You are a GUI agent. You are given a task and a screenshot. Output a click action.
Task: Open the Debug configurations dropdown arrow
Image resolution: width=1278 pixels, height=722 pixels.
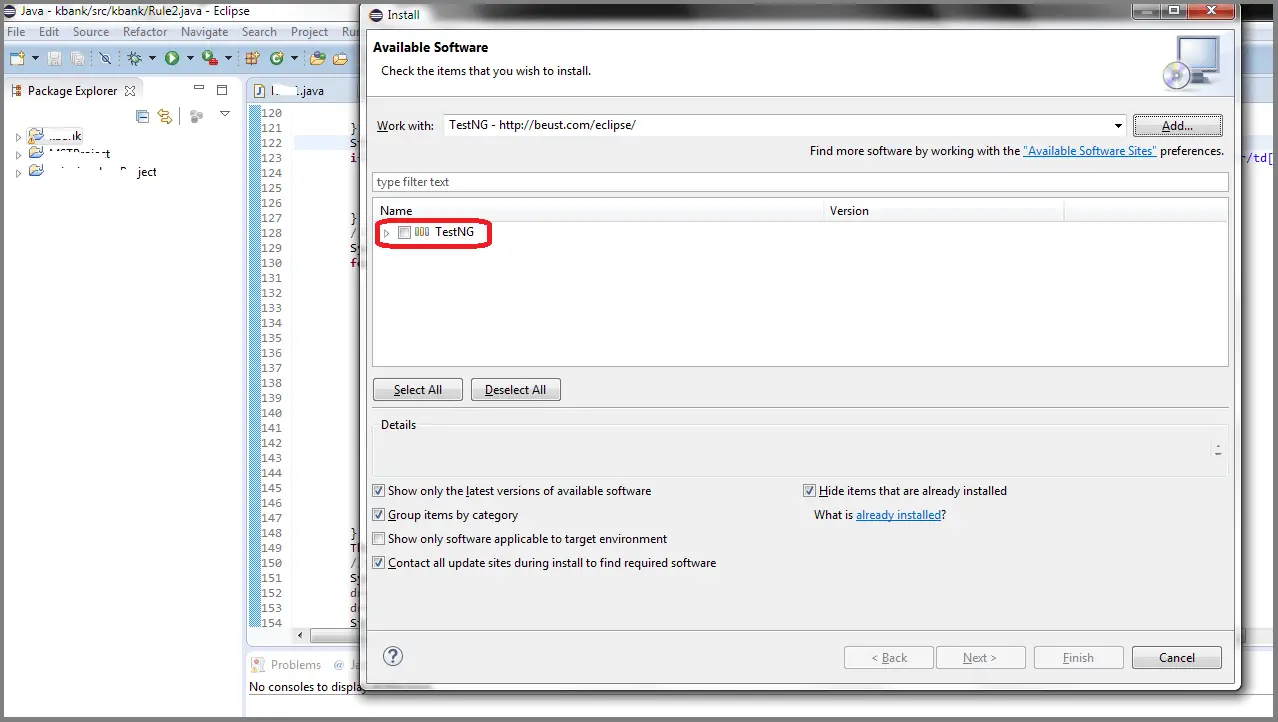tap(152, 59)
